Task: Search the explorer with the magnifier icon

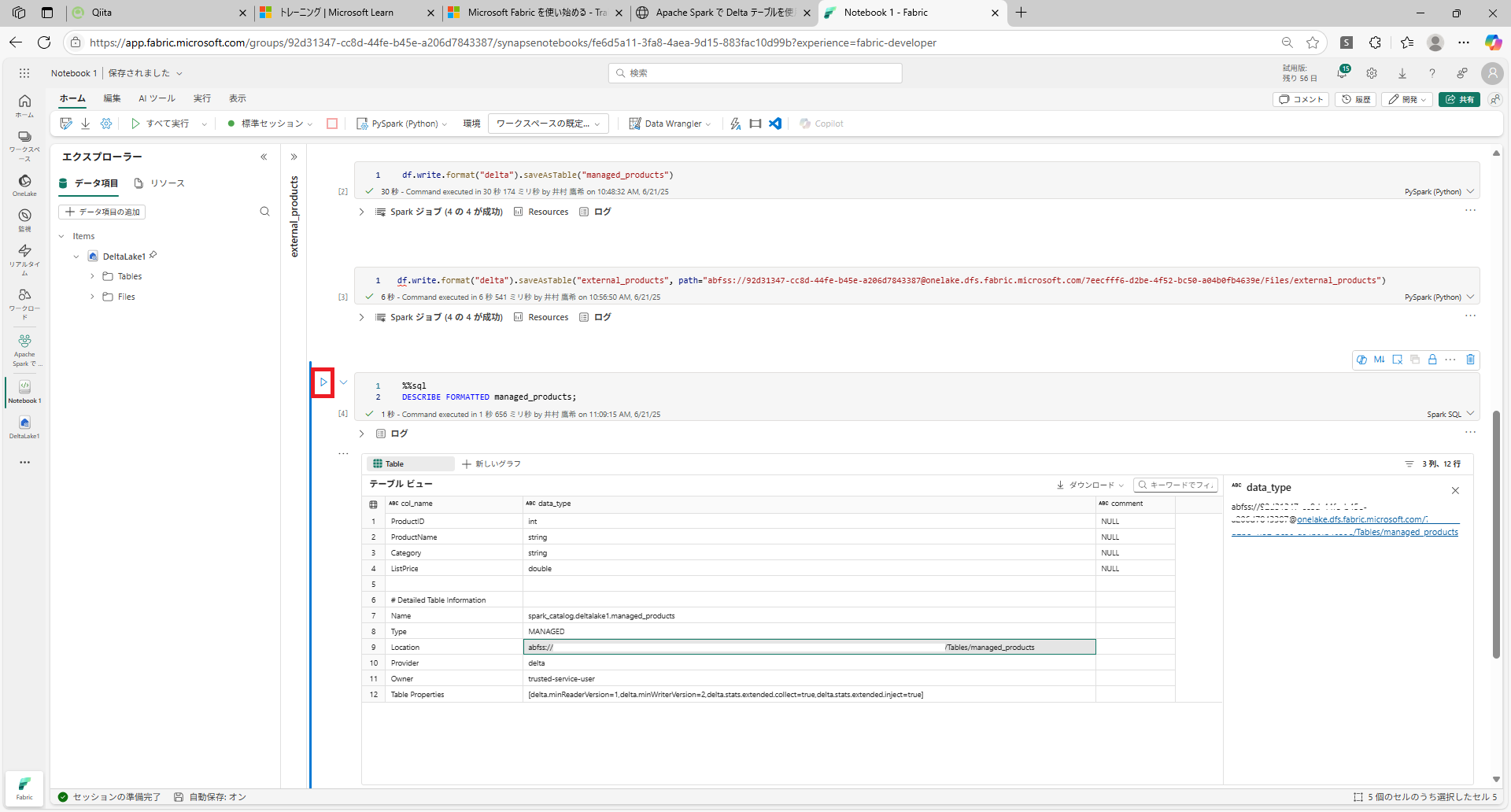Action: (264, 212)
